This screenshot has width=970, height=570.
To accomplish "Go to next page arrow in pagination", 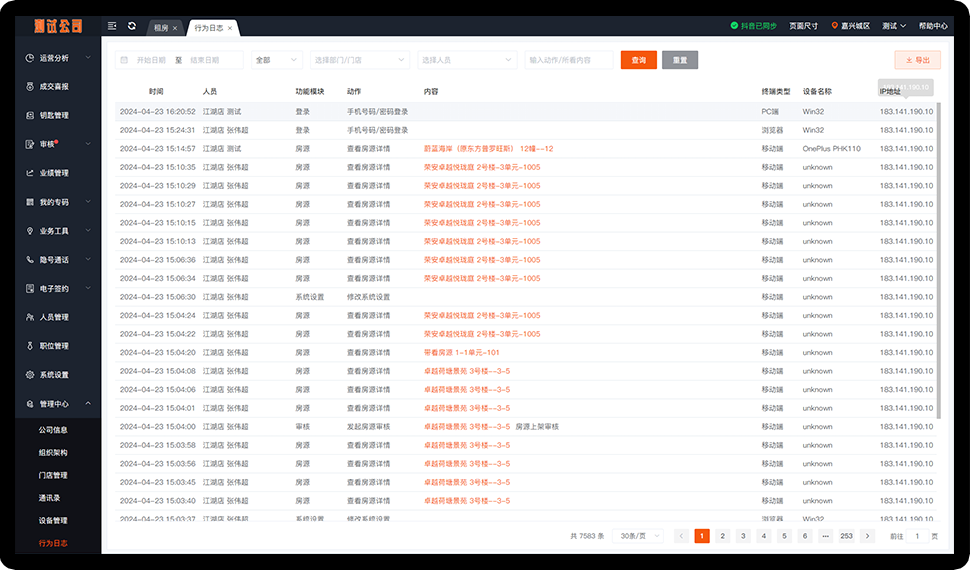I will coord(867,536).
